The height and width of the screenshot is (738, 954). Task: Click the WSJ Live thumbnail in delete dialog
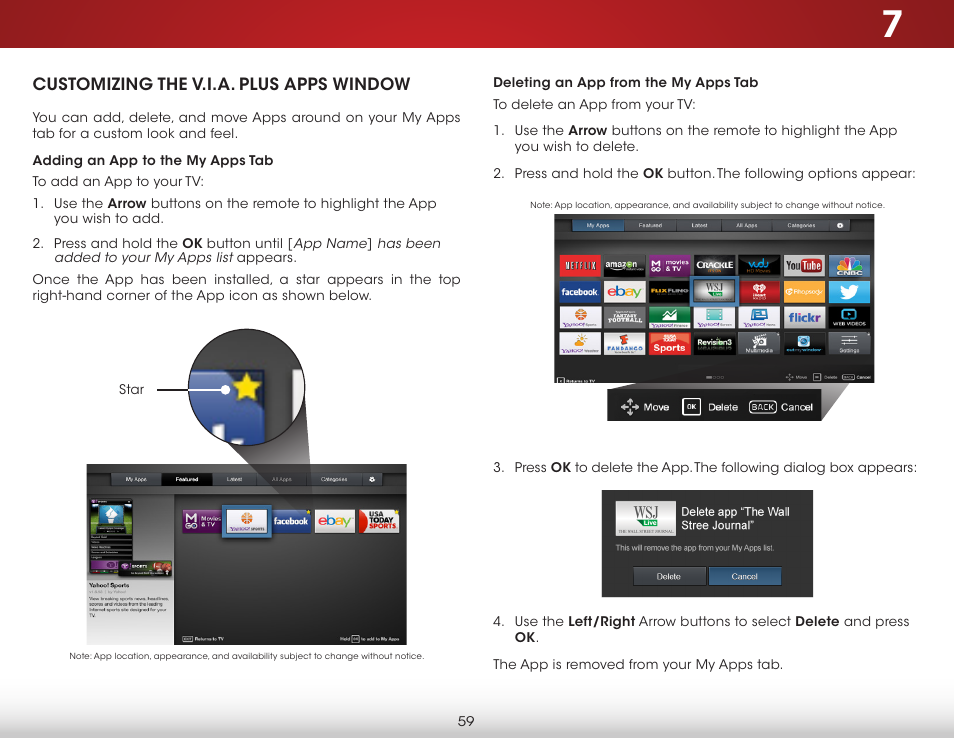pos(646,518)
